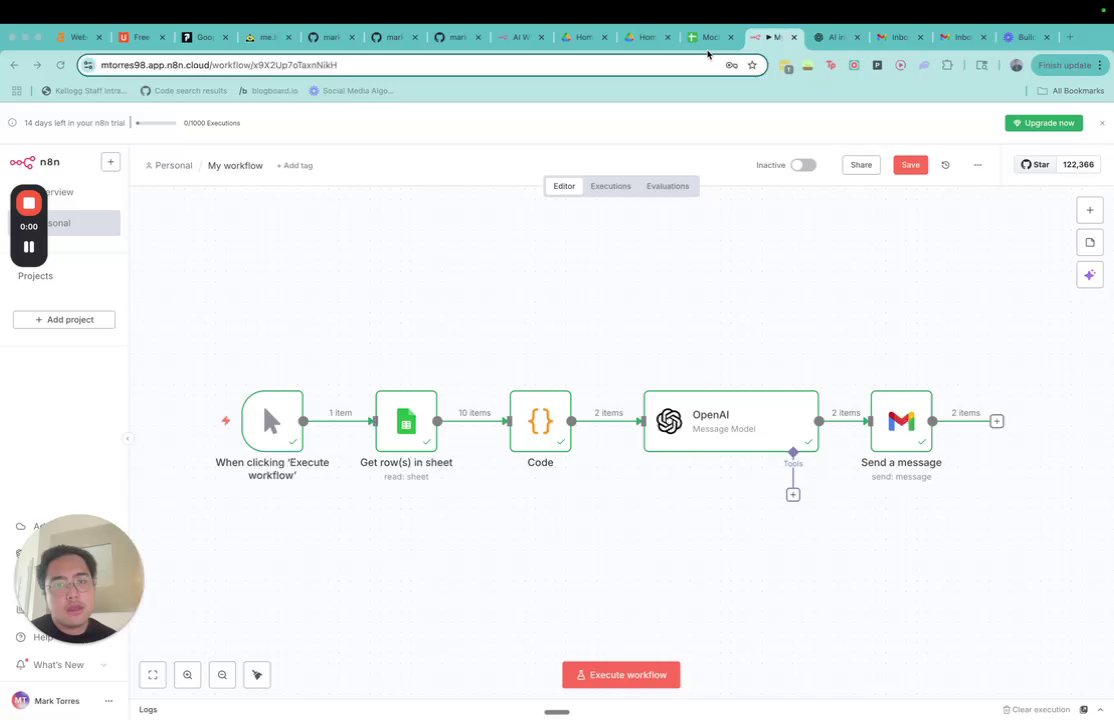The height and width of the screenshot is (720, 1114).
Task: Click the sidebar plus create button
Action: pyautogui.click(x=111, y=162)
